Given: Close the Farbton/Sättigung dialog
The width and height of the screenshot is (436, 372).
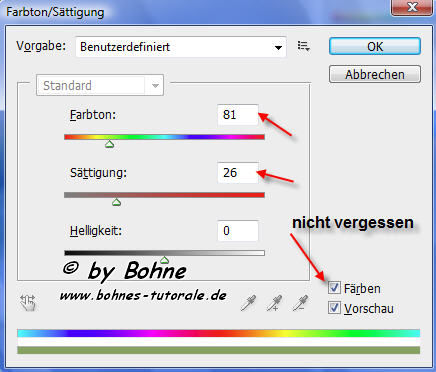Looking at the screenshot, I should 412,7.
